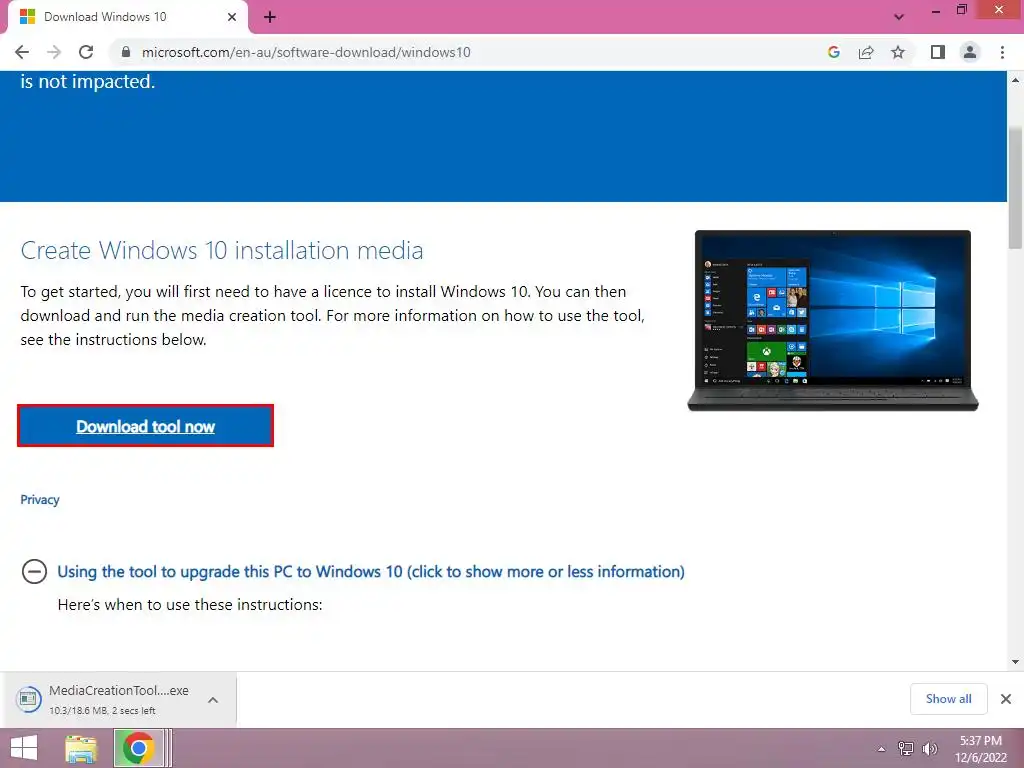Click the Windows 10 laptop image
1024x768 pixels.
(x=833, y=320)
